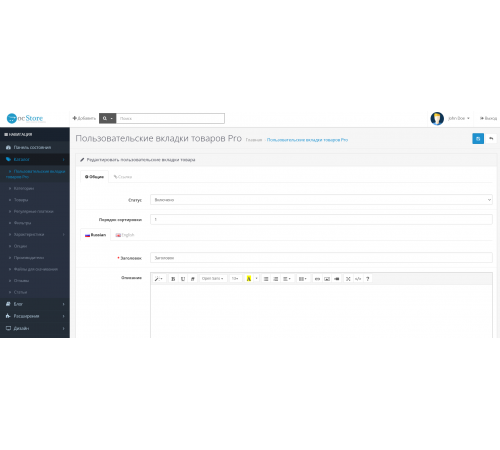500x450 pixels.
Task: Click the Главная breadcrumb link
Action: pos(254,140)
